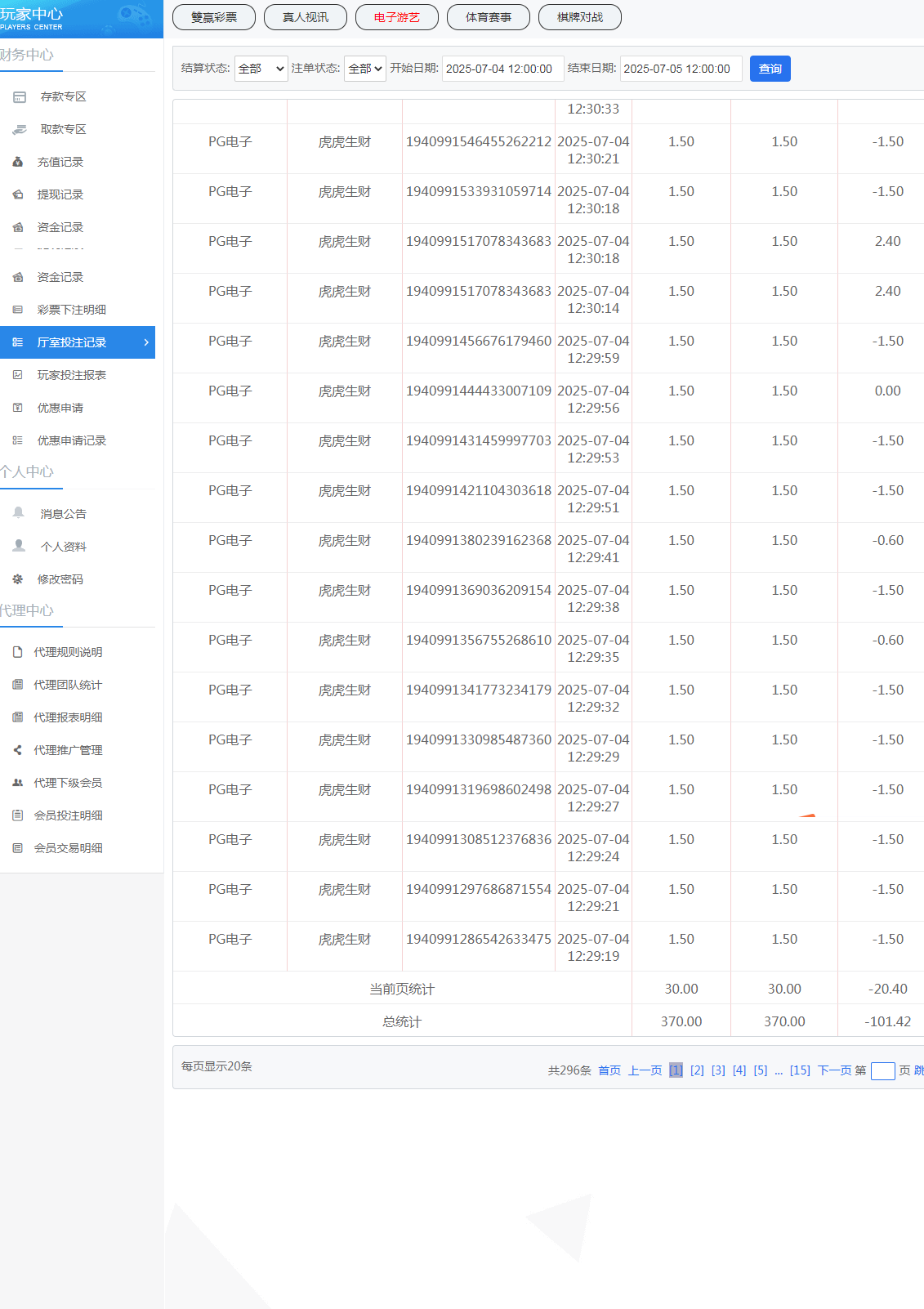Click the agent promotion share icon
Screen dimensions: 924x1309
18,750
